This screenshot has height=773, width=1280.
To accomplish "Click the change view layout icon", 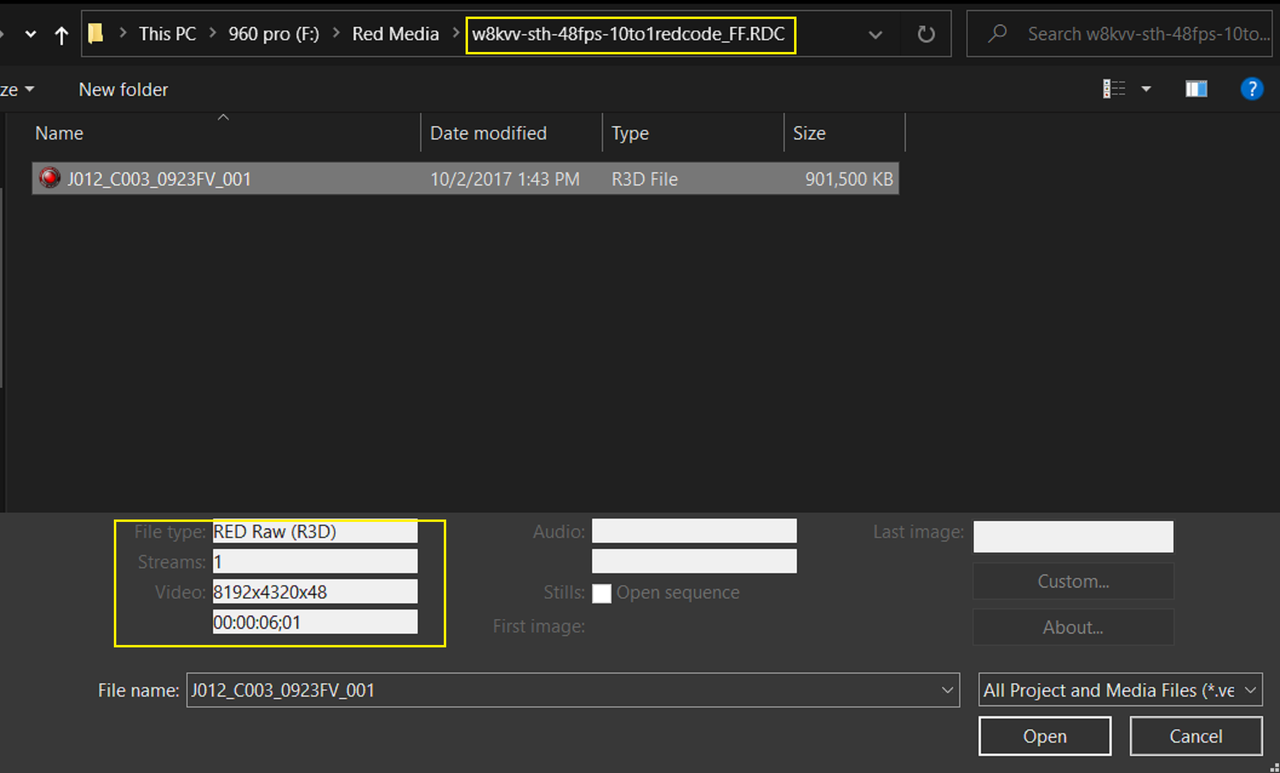I will [1114, 89].
